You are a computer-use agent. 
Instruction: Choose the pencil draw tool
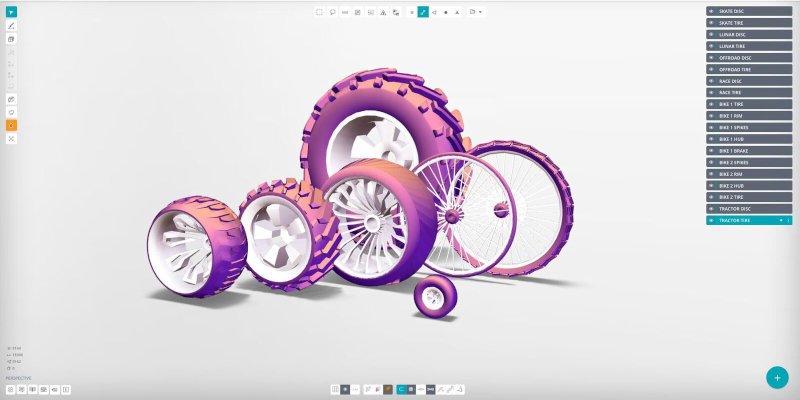pyautogui.click(x=11, y=25)
